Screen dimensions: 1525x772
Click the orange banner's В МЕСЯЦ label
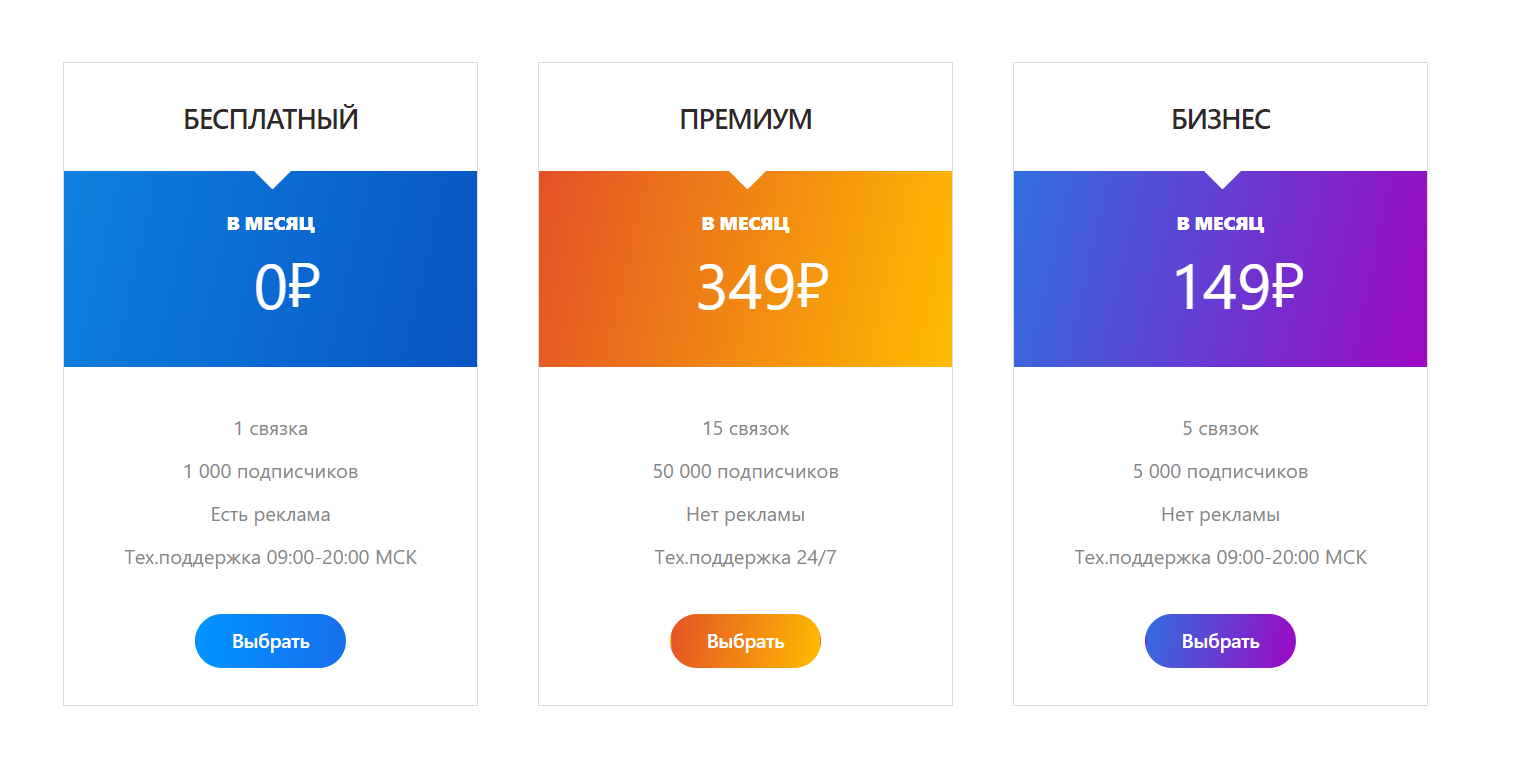click(x=746, y=223)
